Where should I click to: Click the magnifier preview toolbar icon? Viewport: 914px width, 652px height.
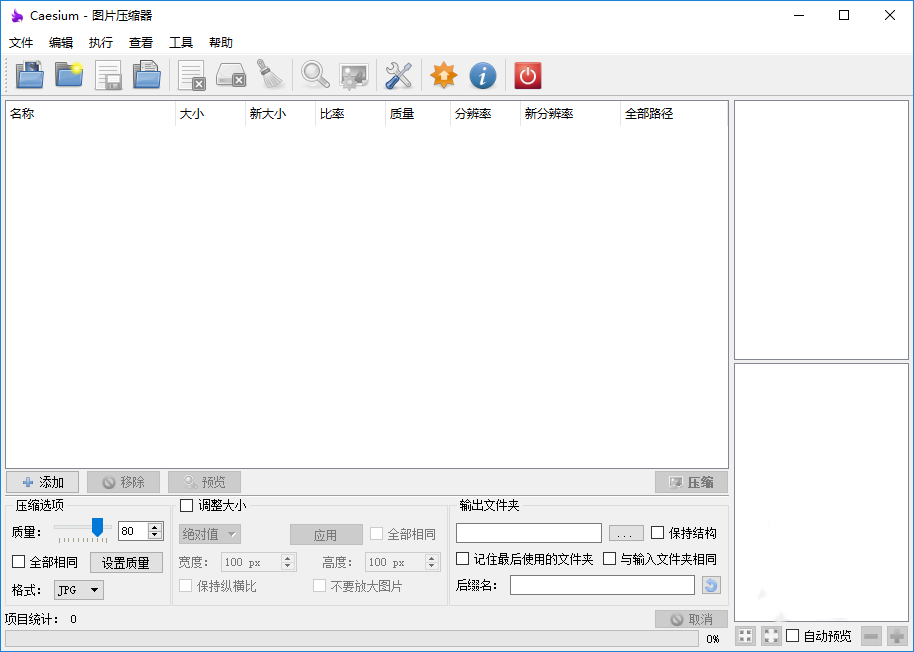point(315,75)
